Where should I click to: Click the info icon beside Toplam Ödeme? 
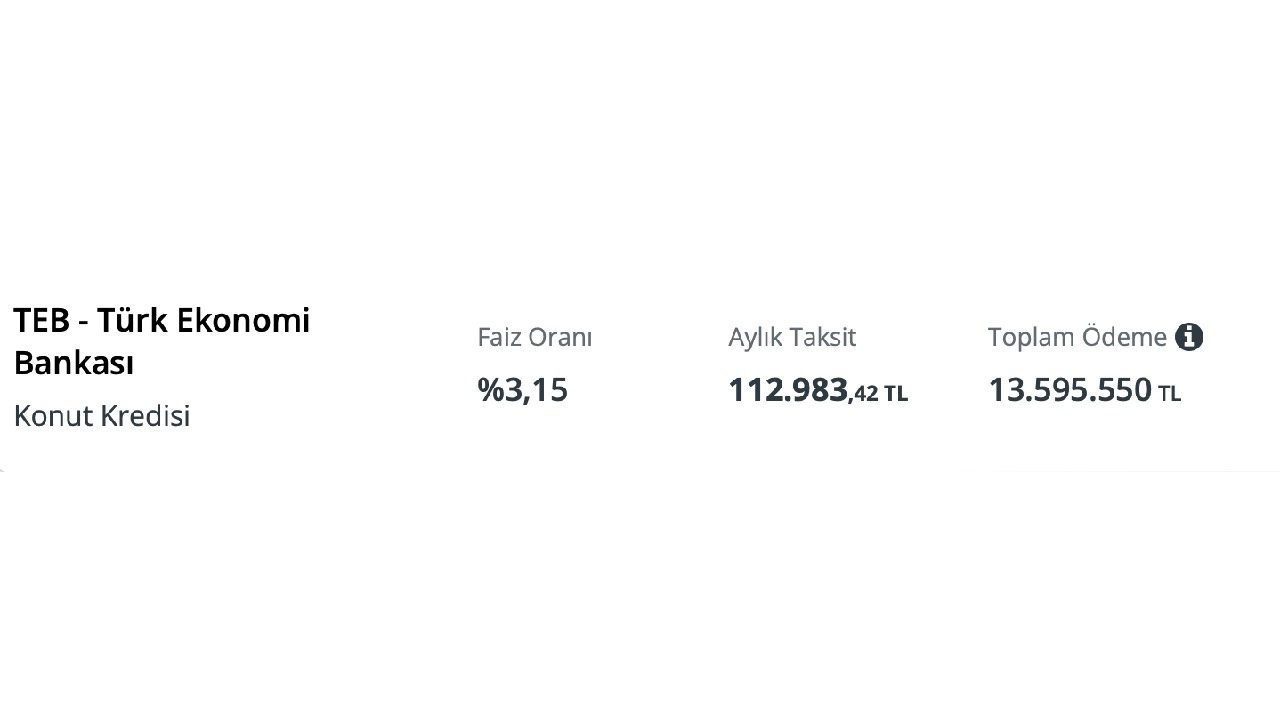(1188, 337)
